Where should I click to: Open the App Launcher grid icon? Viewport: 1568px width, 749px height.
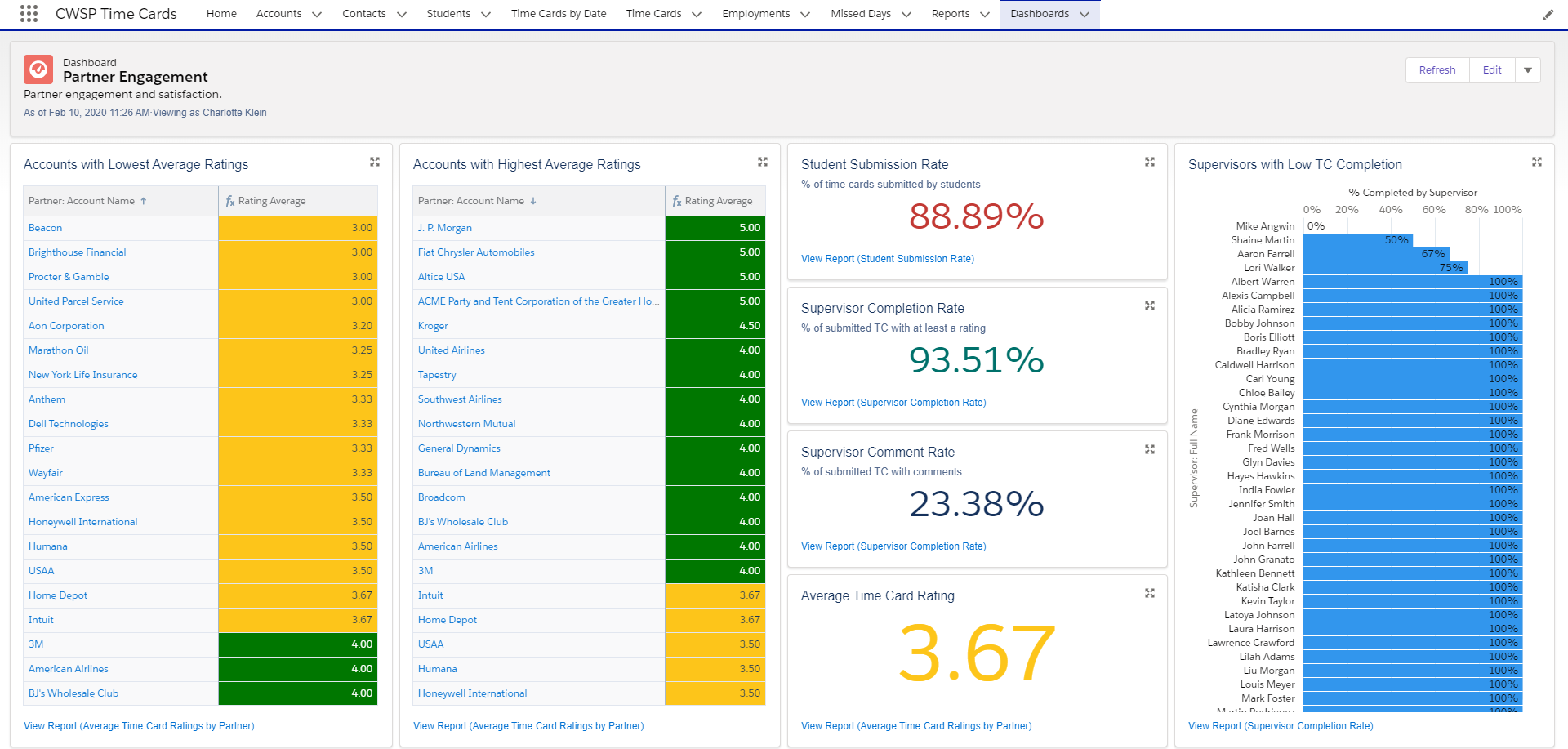(x=29, y=14)
